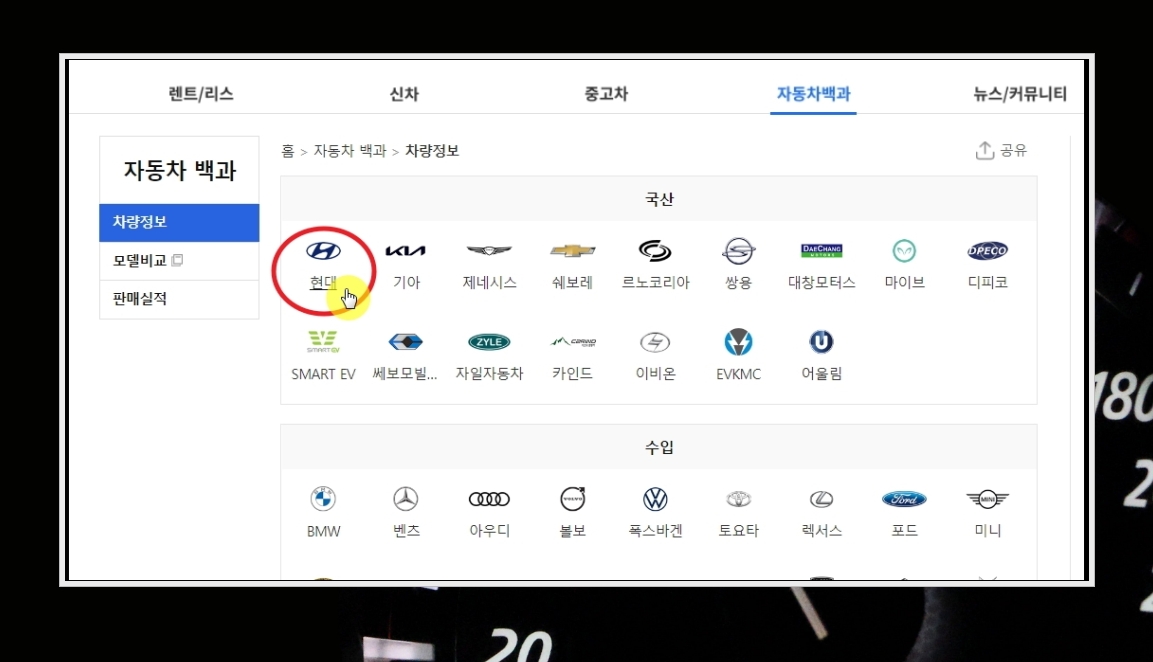Click the 대창모터스 text link
The height and width of the screenshot is (662, 1153).
[x=821, y=282]
